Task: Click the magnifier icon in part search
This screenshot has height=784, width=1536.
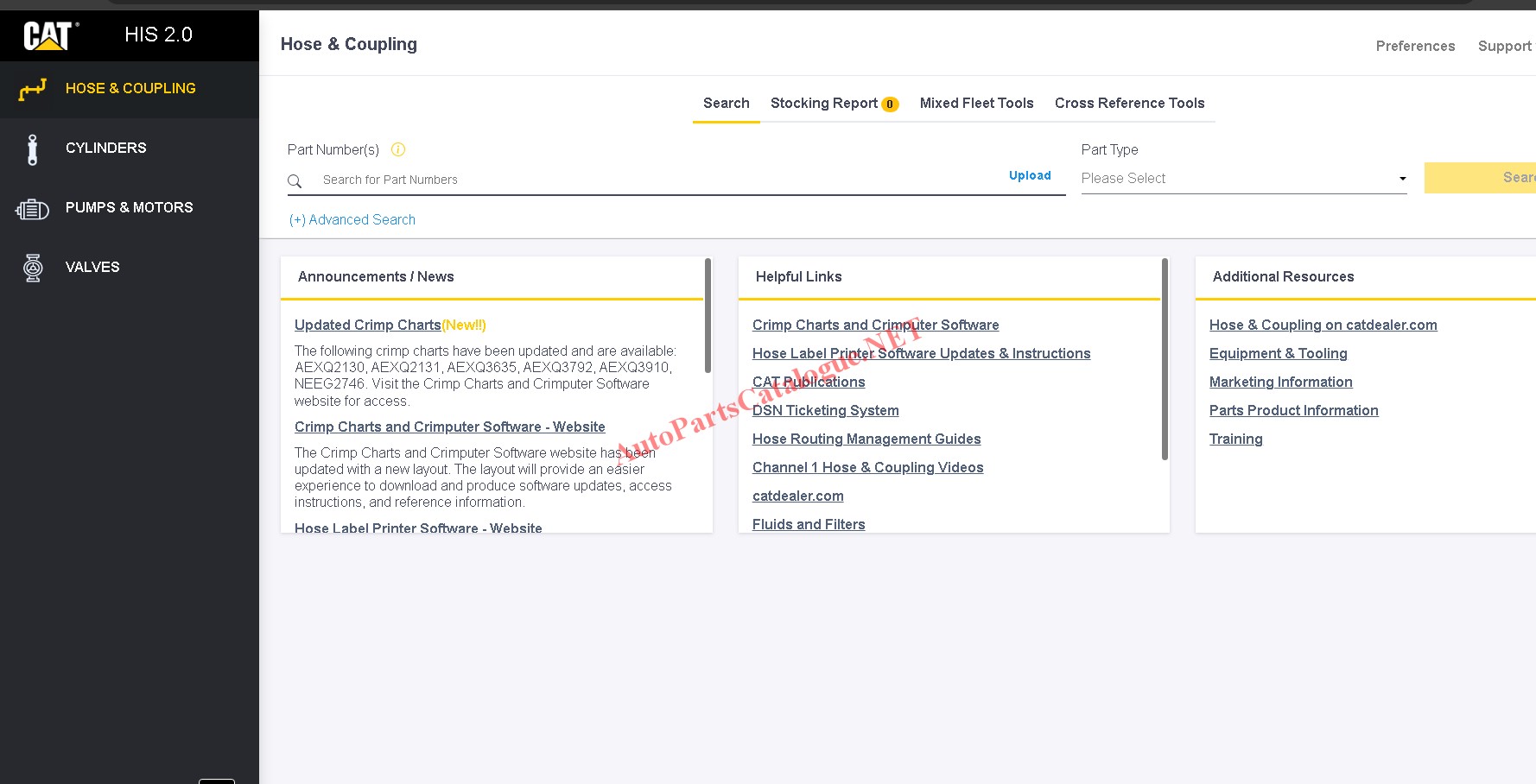Action: tap(295, 181)
